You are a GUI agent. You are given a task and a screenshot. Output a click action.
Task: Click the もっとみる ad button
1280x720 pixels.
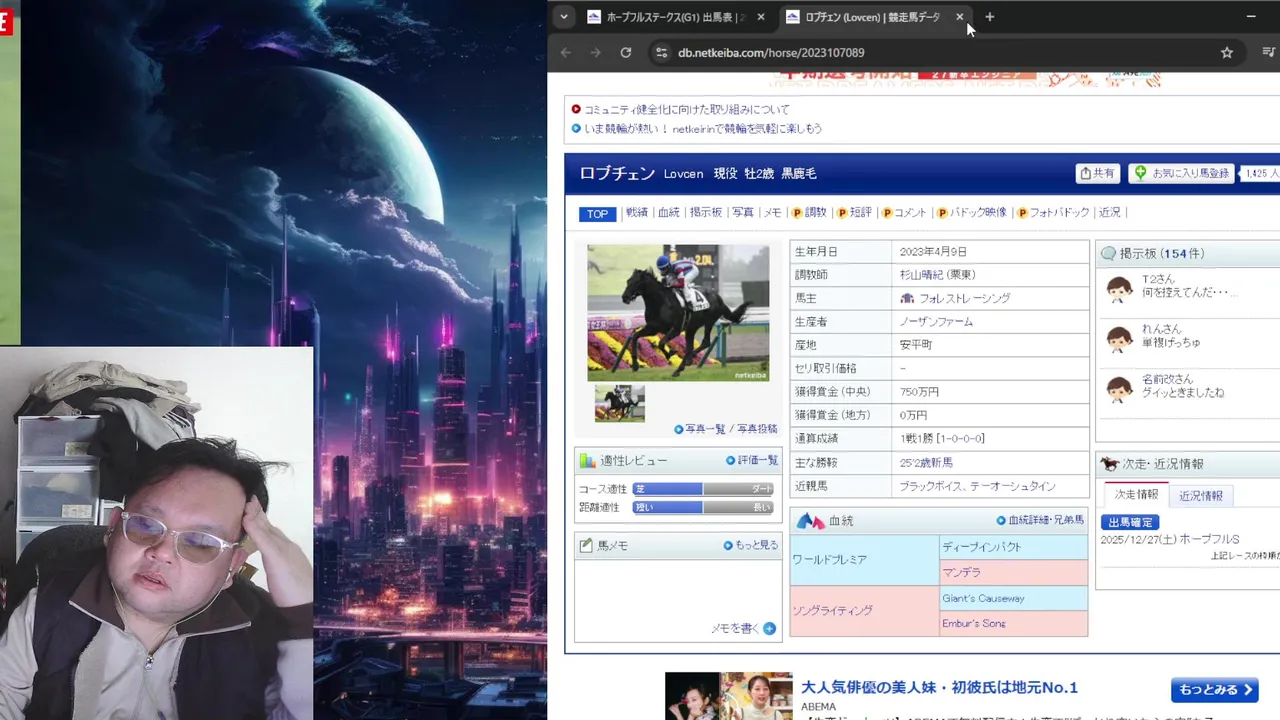(x=1214, y=690)
